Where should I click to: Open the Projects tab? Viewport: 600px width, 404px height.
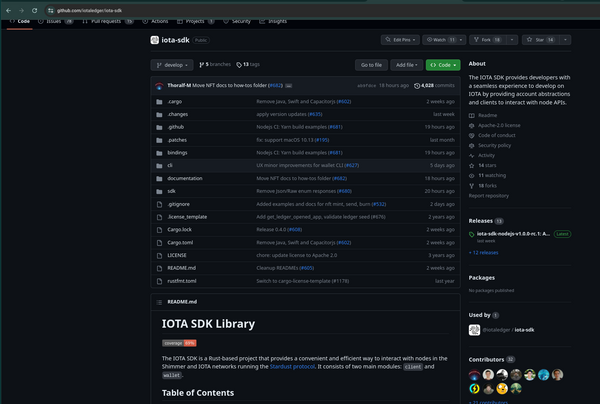(x=195, y=21)
